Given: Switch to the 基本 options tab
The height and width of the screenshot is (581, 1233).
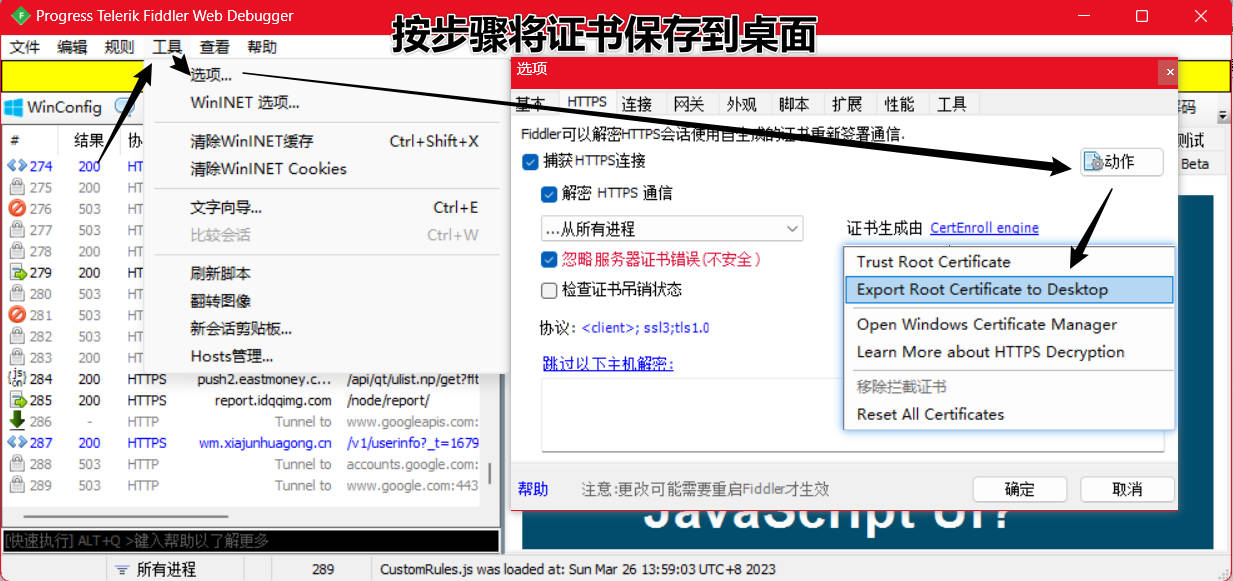Looking at the screenshot, I should click(x=531, y=104).
